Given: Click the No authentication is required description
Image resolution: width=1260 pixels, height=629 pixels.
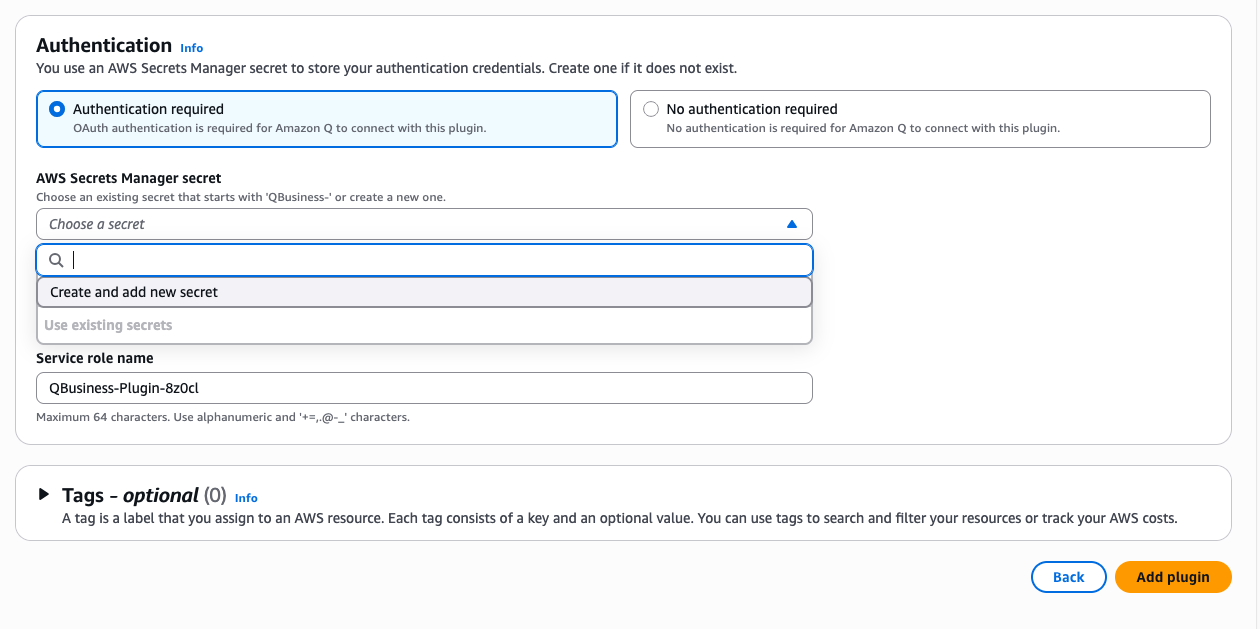Looking at the screenshot, I should click(863, 128).
